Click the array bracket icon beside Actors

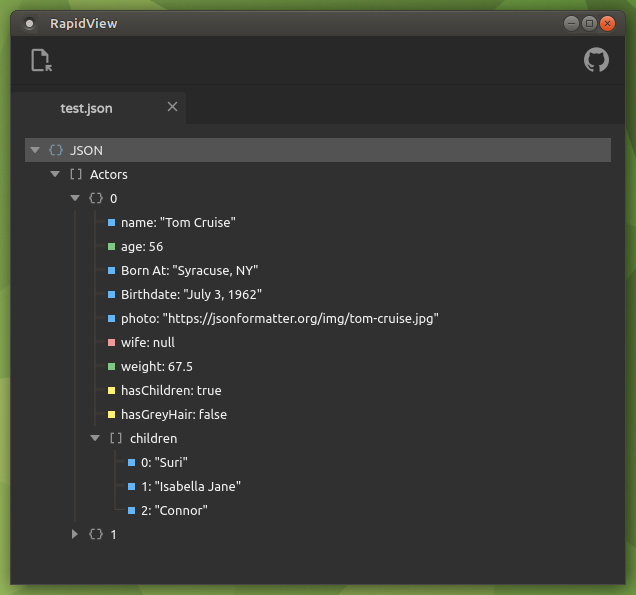tap(76, 174)
